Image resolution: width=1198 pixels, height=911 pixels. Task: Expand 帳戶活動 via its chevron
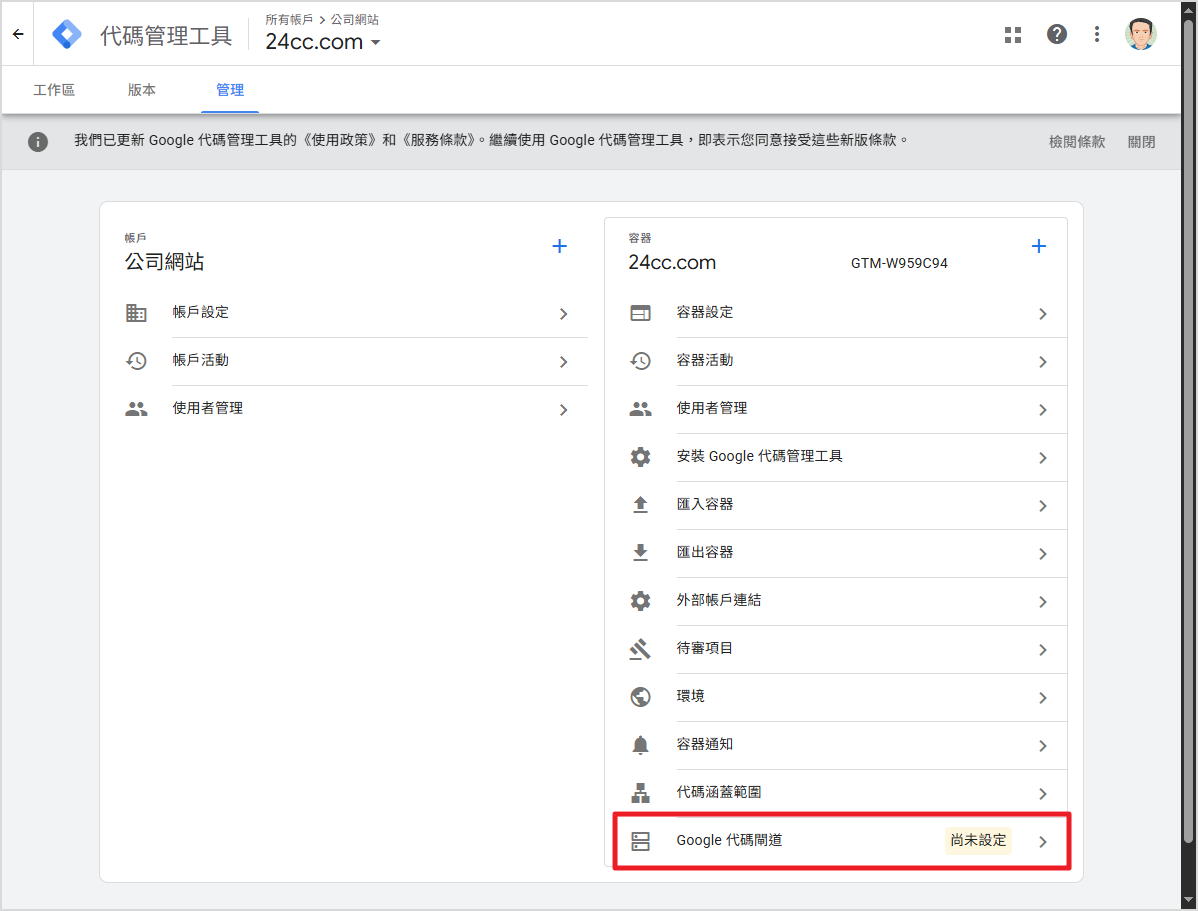[x=563, y=362]
